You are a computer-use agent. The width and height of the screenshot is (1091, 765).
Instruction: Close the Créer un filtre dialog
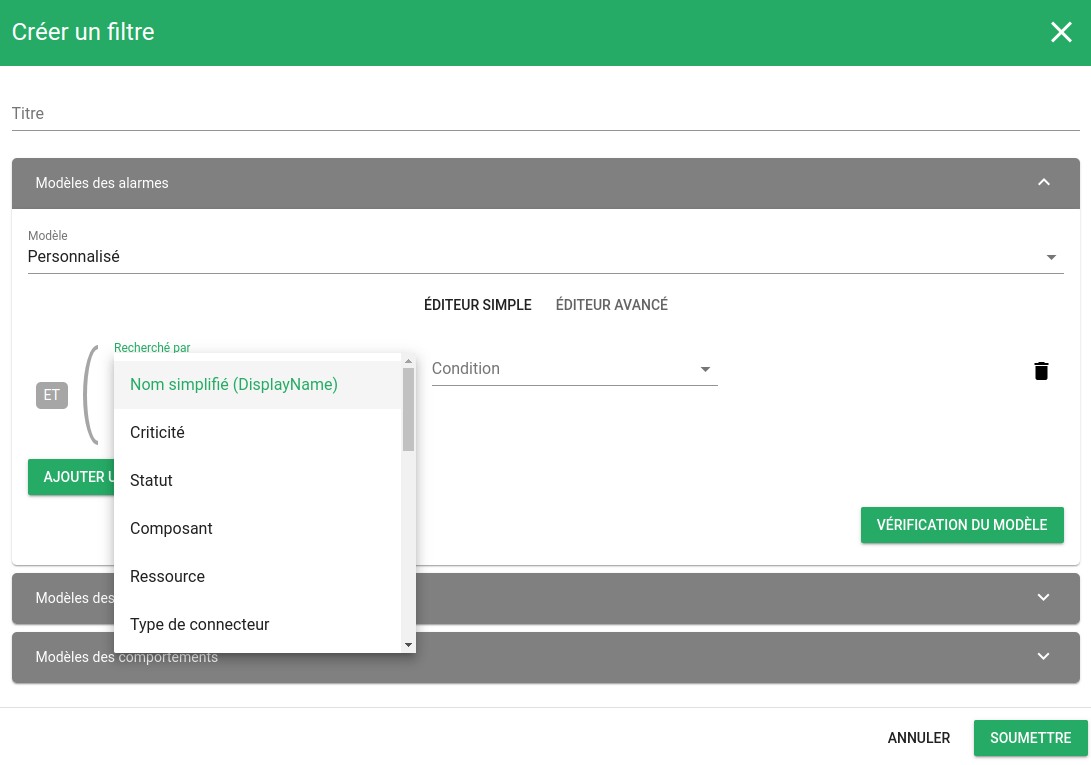coord(1061,32)
